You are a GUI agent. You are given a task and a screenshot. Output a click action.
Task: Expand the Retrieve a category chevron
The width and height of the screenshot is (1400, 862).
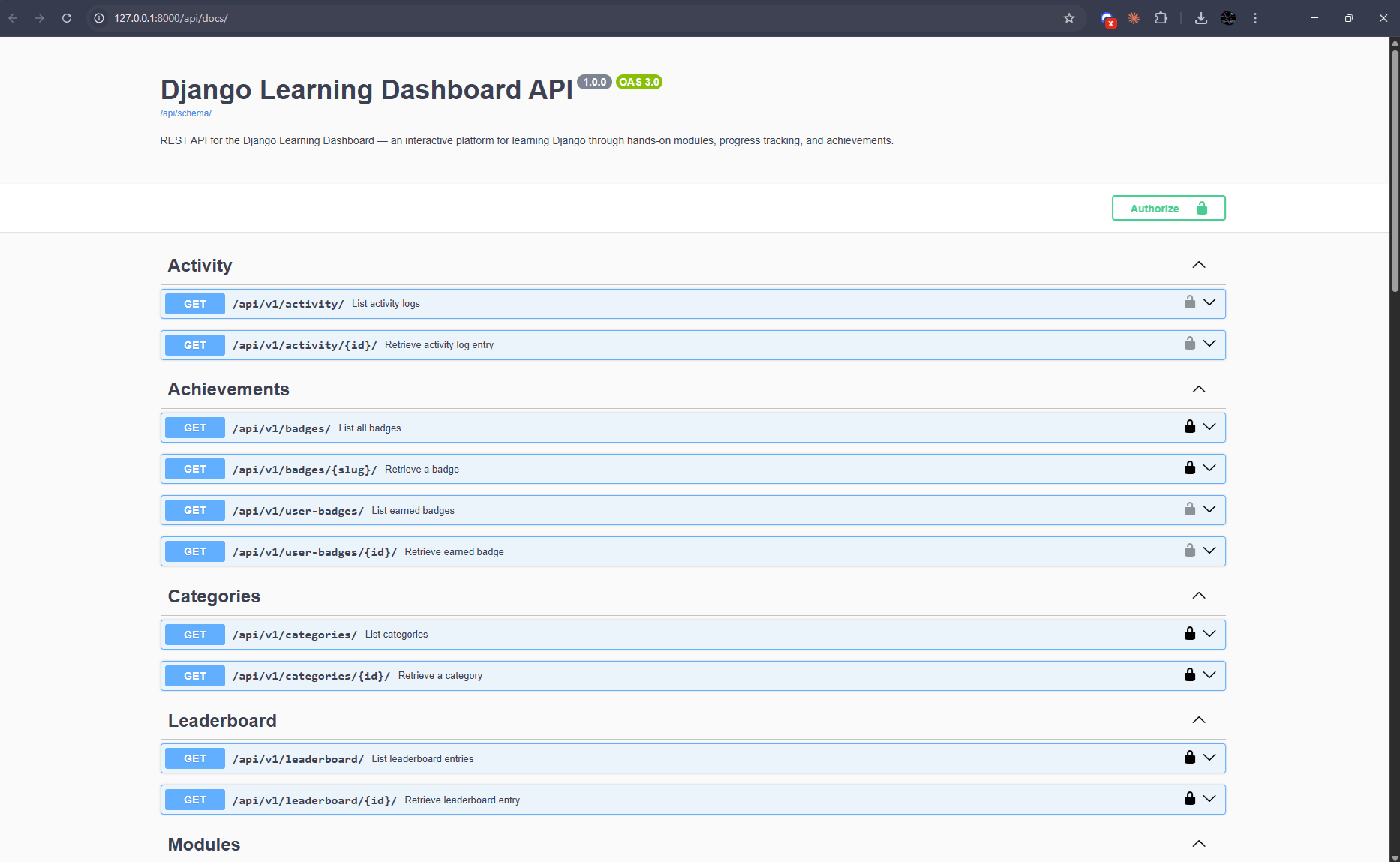coord(1209,675)
